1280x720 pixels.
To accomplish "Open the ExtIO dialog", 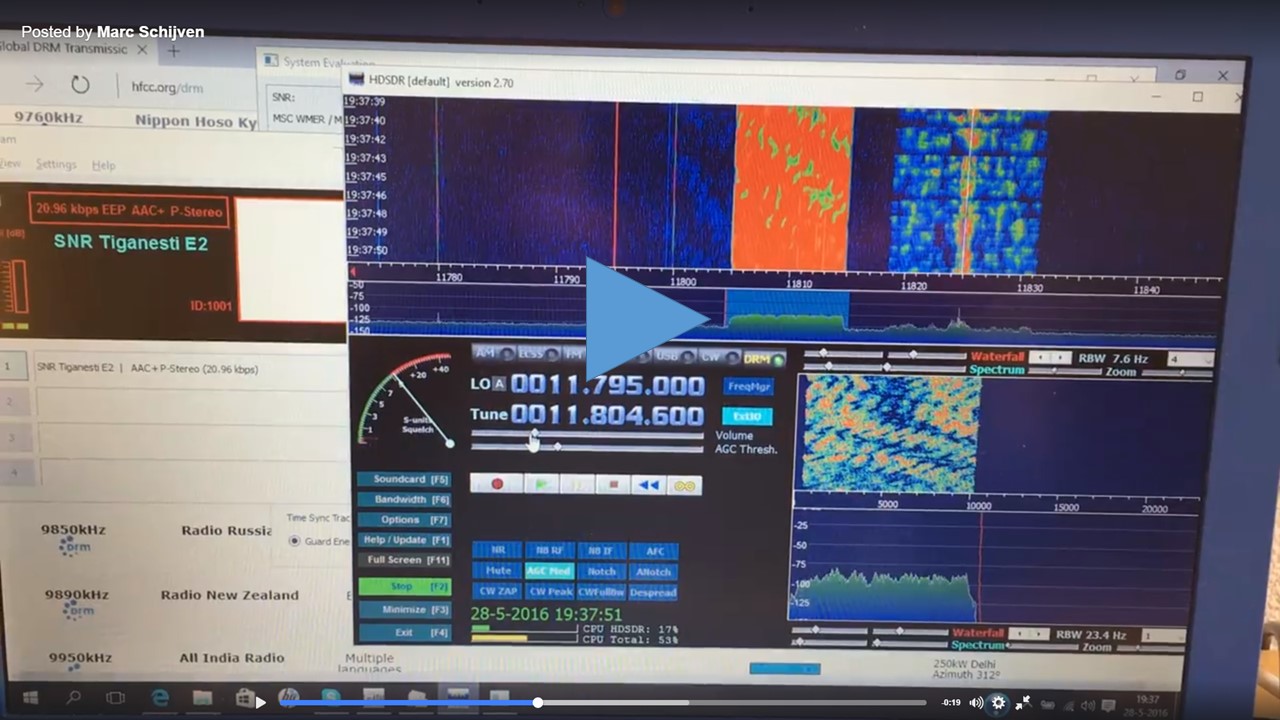I will [x=748, y=416].
